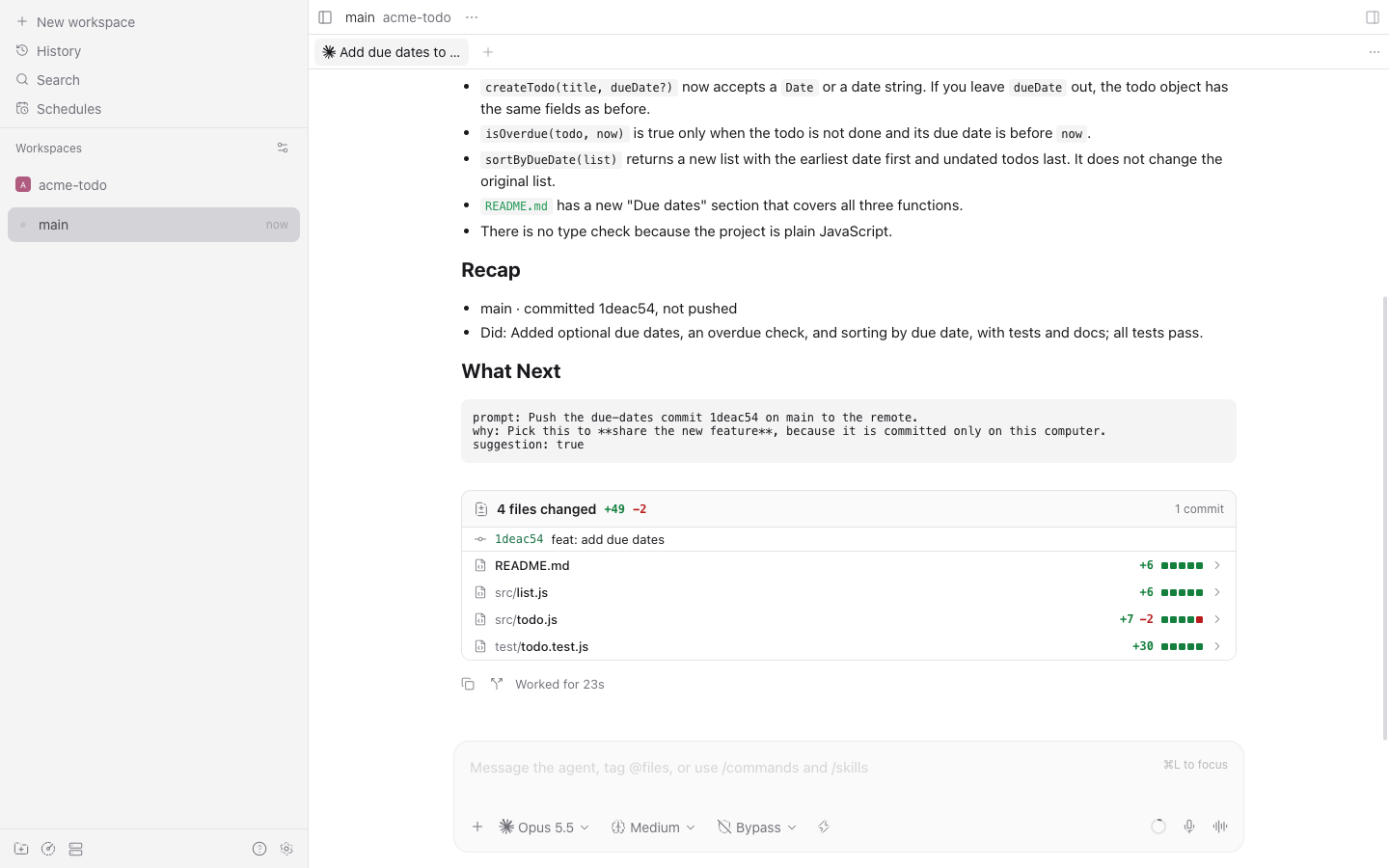Open the Medium effort dropdown
Screen dimensions: 1389x868
[653, 827]
